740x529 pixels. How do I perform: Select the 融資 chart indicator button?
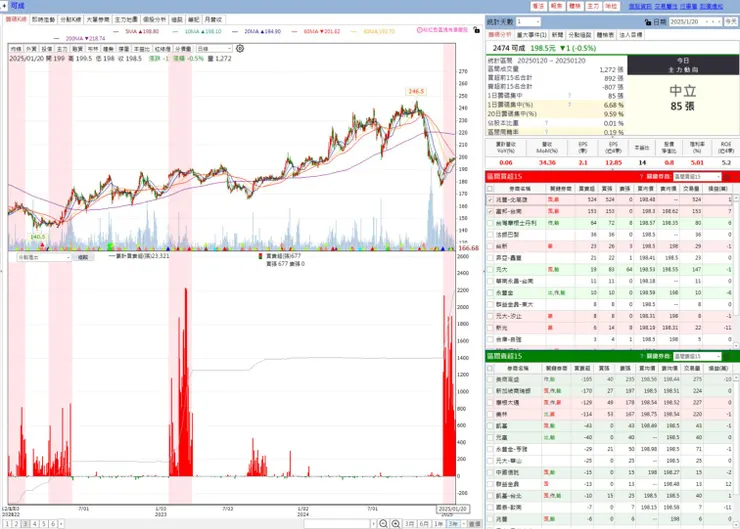[x=77, y=49]
